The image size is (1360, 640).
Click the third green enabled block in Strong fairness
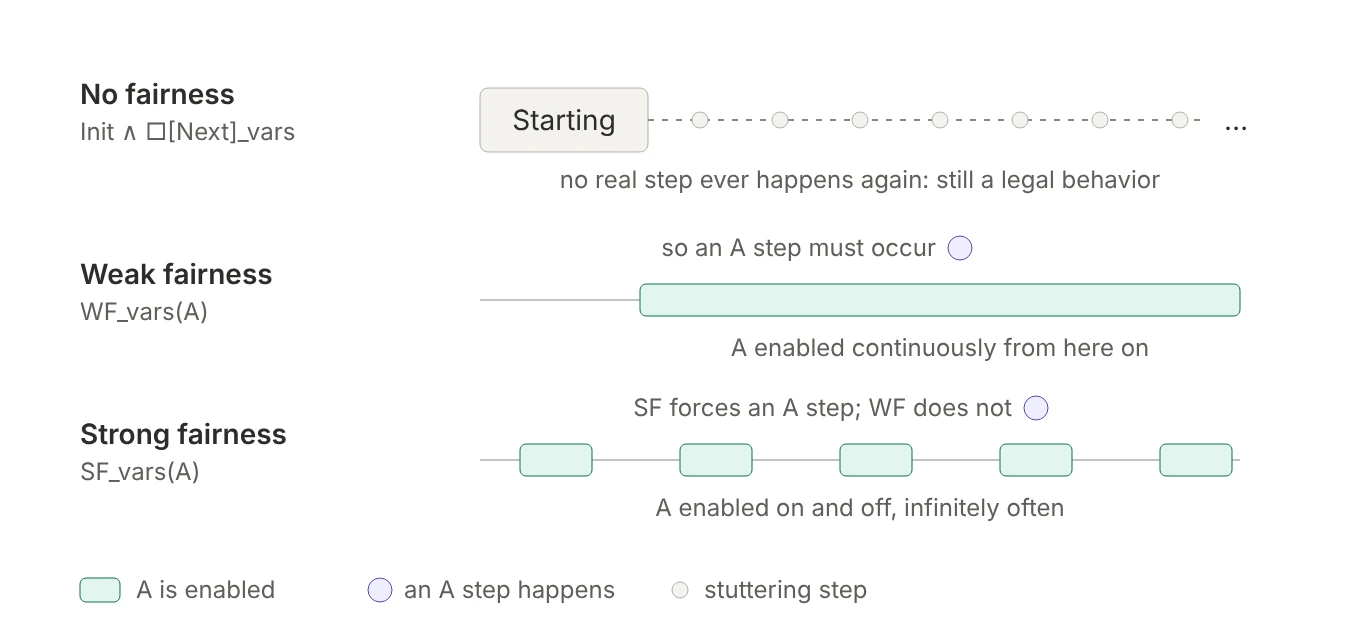[x=876, y=460]
